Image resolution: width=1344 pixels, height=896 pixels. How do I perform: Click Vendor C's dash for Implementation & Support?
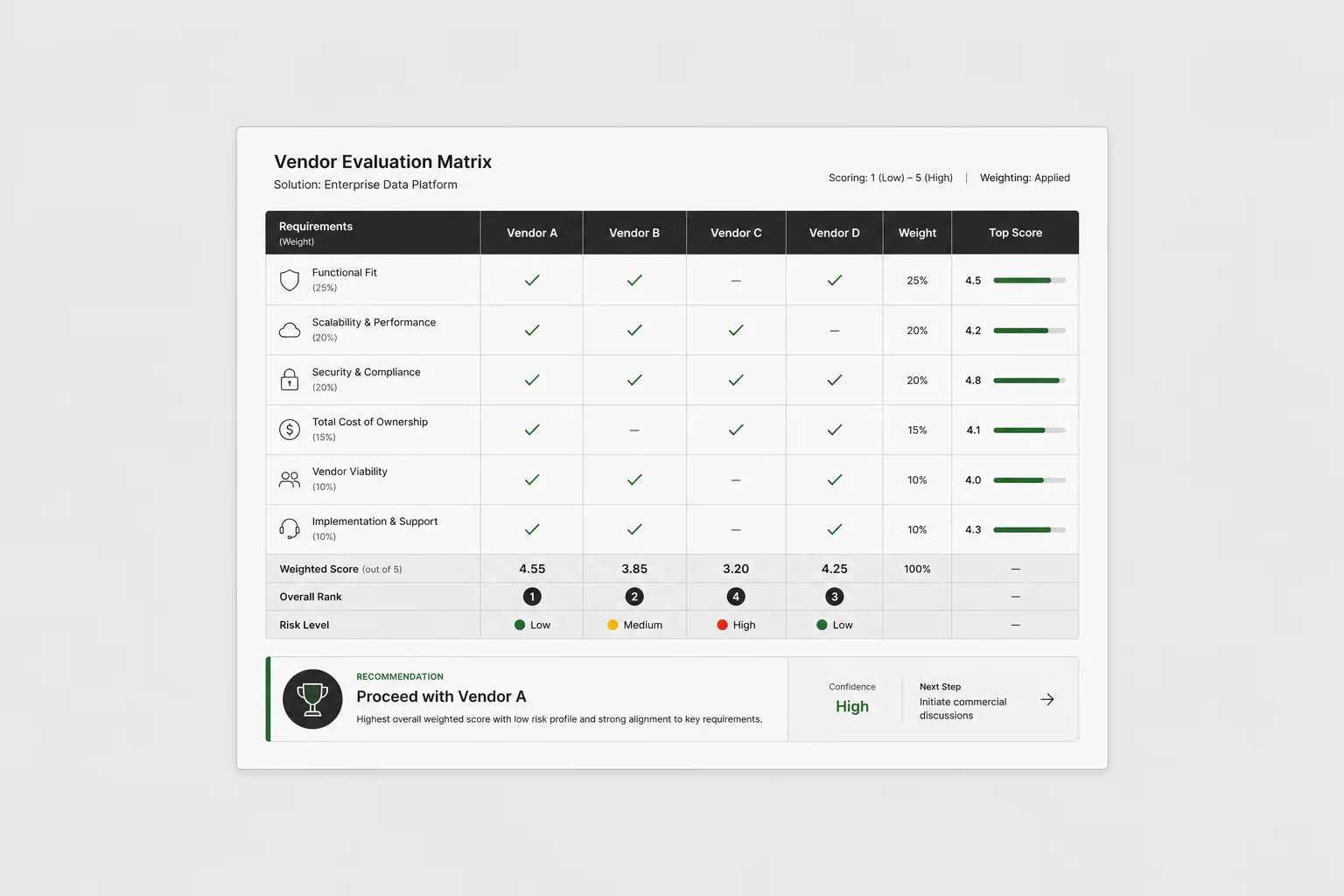[x=736, y=530]
